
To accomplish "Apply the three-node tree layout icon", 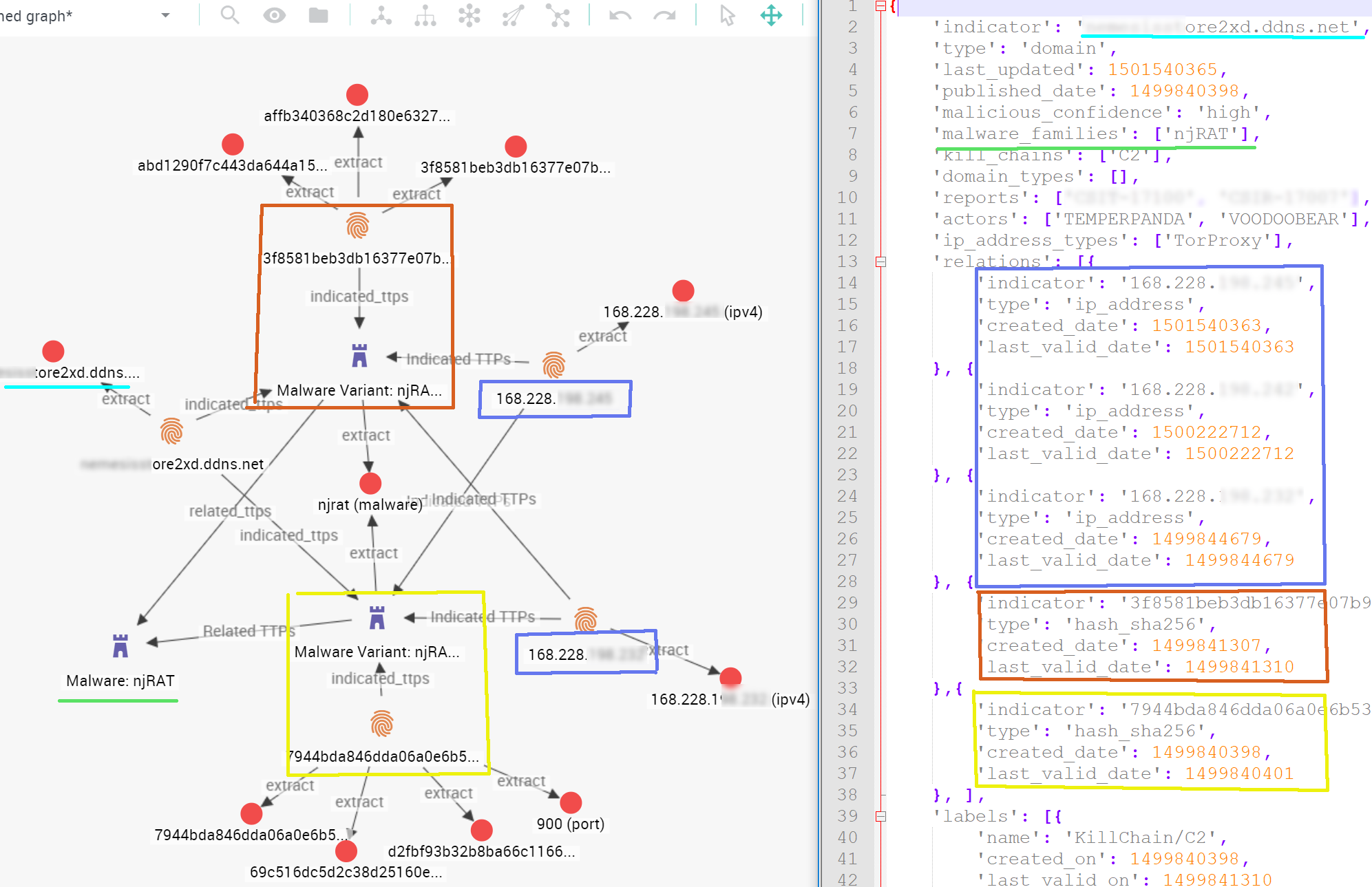I will tap(381, 15).
